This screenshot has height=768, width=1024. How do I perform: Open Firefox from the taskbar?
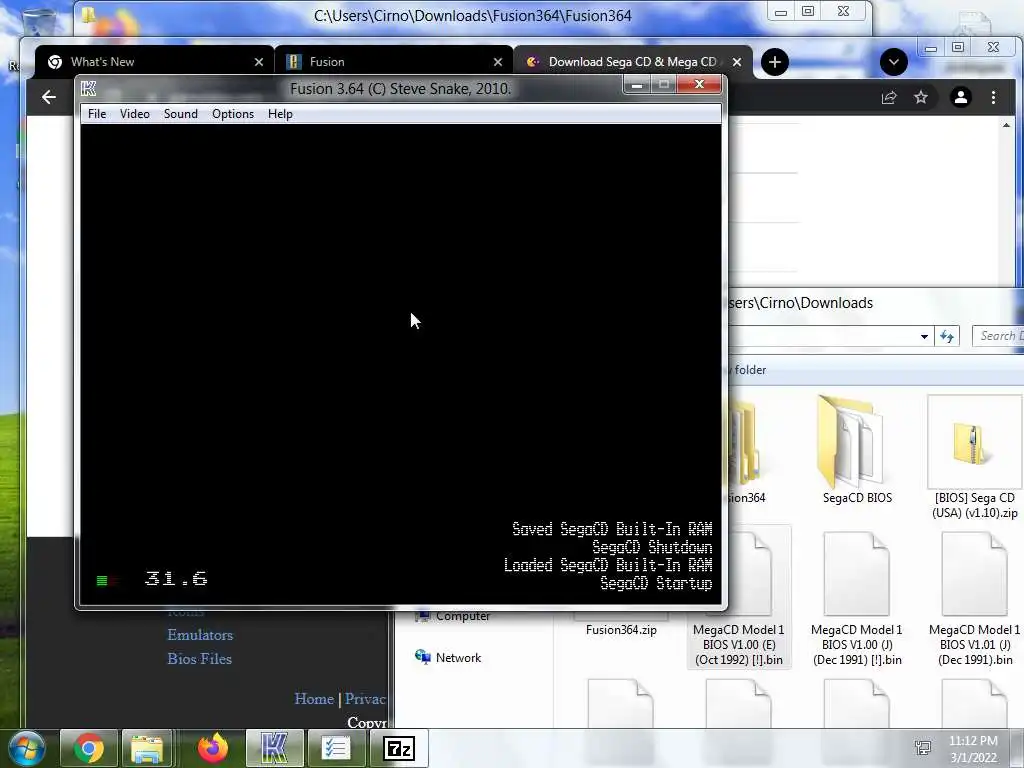click(x=213, y=748)
